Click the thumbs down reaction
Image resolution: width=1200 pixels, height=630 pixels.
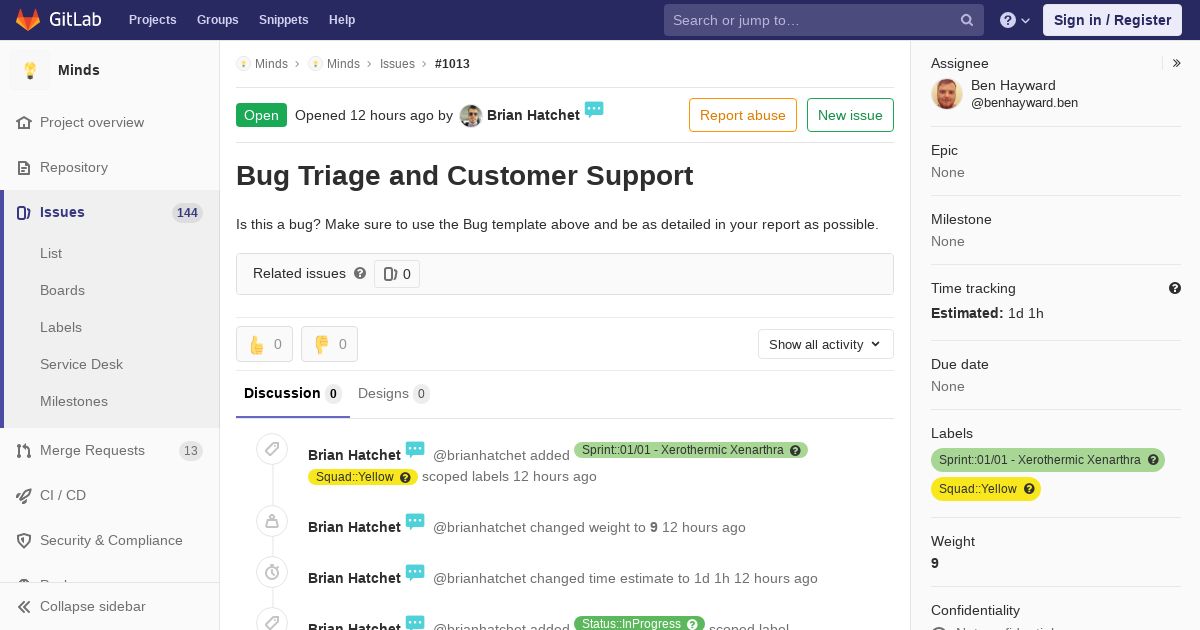pos(329,344)
